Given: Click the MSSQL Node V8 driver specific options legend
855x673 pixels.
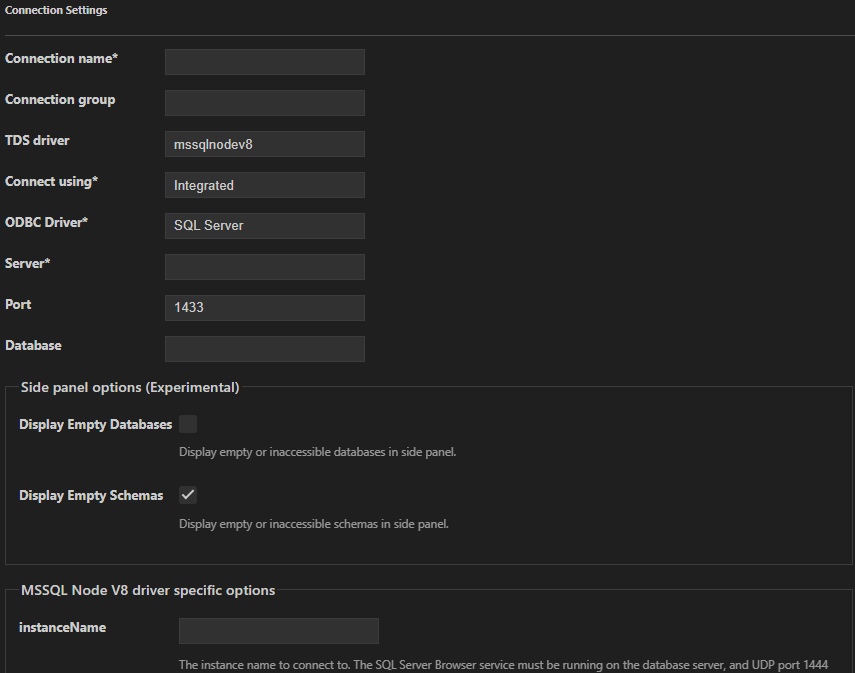Looking at the screenshot, I should 148,590.
